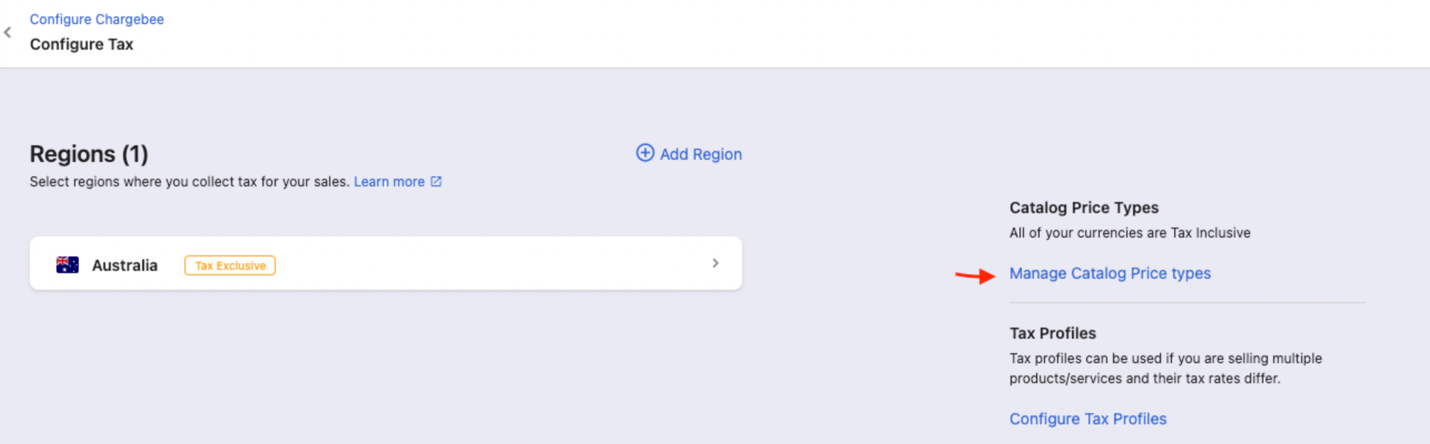This screenshot has height=444, width=1430.
Task: Open the Configure Chargebee breadcrumb link
Action: point(97,19)
